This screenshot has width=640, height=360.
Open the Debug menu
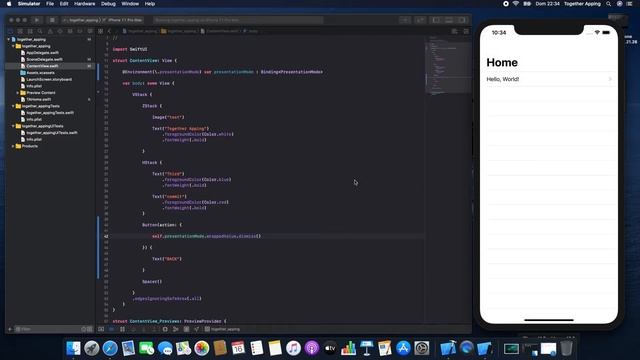[108, 4]
